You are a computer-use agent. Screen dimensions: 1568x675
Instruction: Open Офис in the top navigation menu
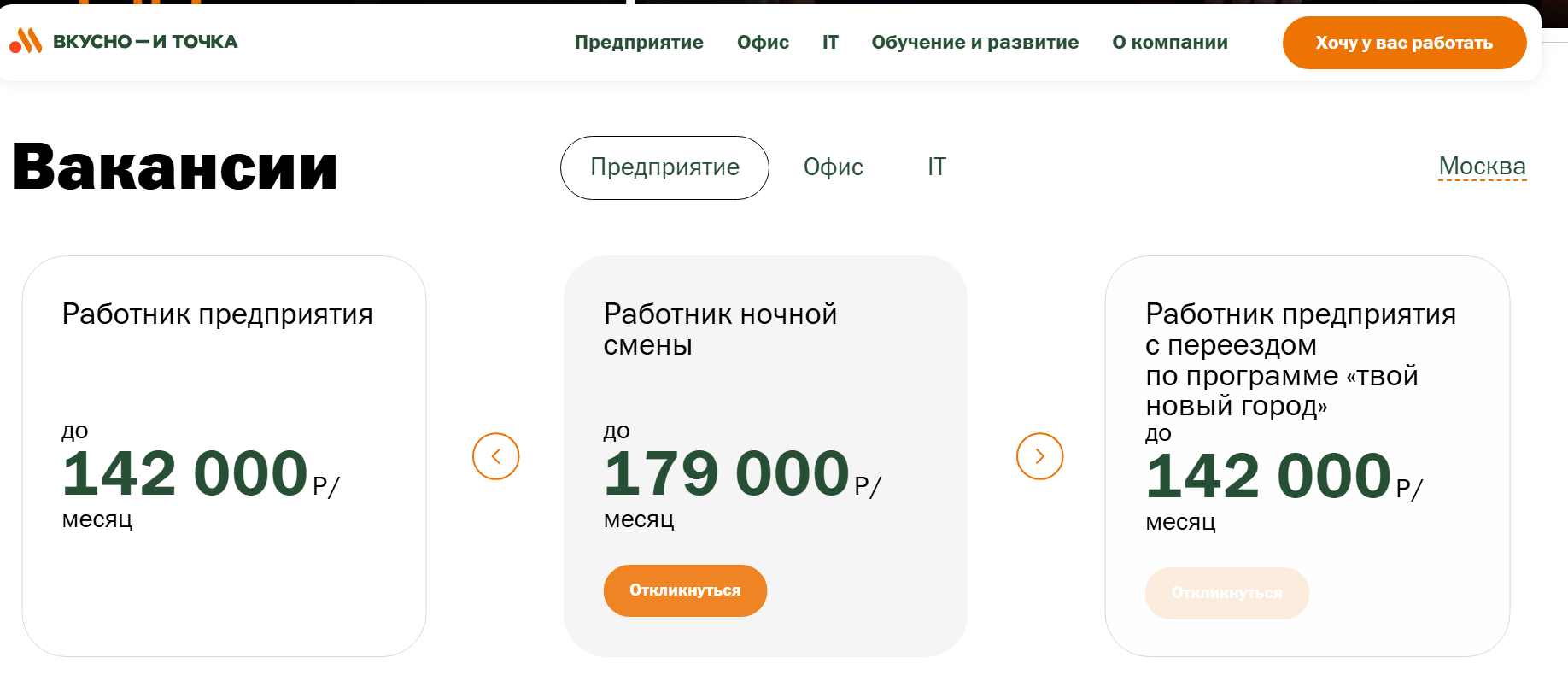coord(763,43)
